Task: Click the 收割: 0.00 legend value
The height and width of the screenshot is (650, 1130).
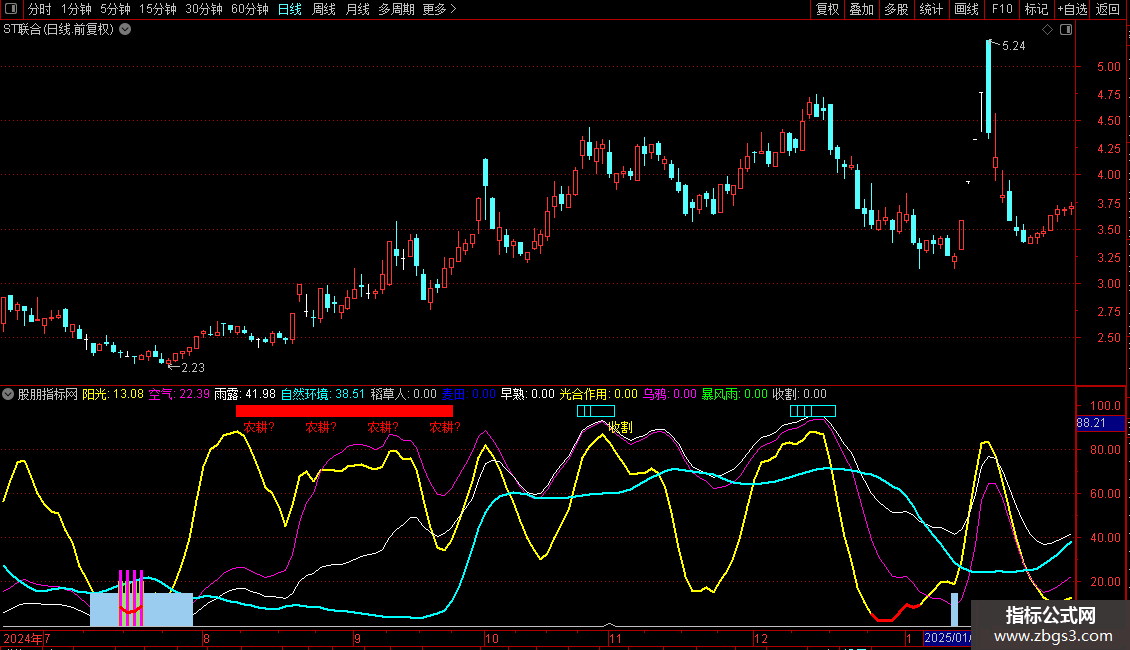Action: click(x=799, y=394)
